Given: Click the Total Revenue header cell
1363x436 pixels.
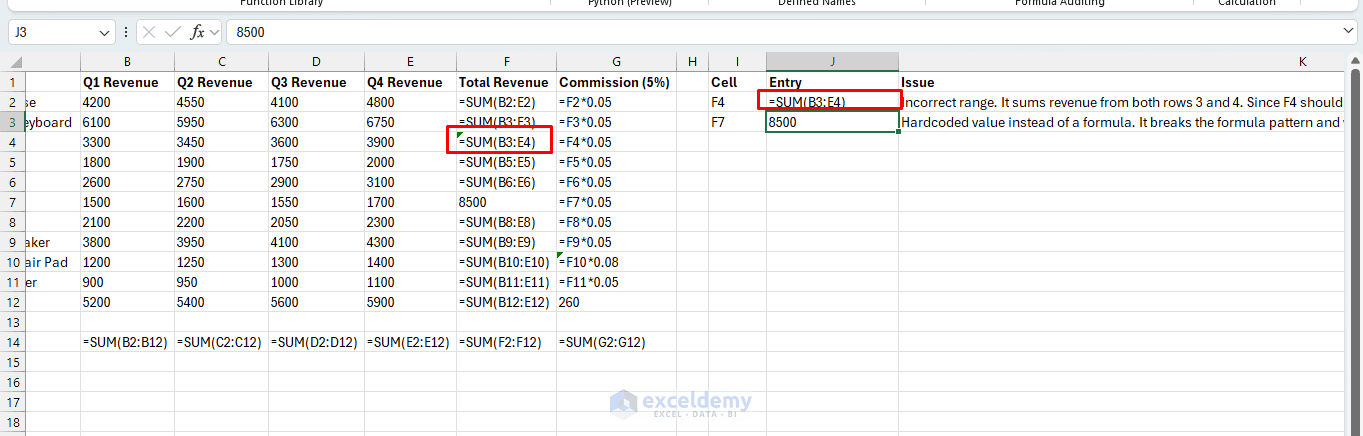Looking at the screenshot, I should (506, 82).
